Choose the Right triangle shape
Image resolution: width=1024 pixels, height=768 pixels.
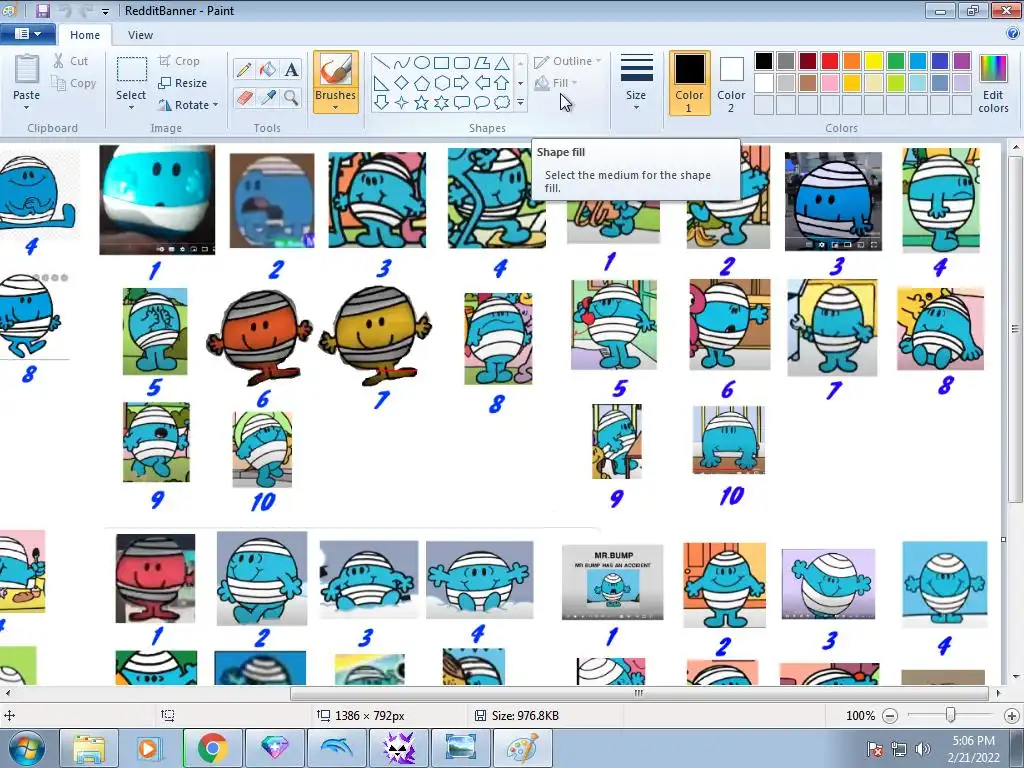tap(382, 83)
